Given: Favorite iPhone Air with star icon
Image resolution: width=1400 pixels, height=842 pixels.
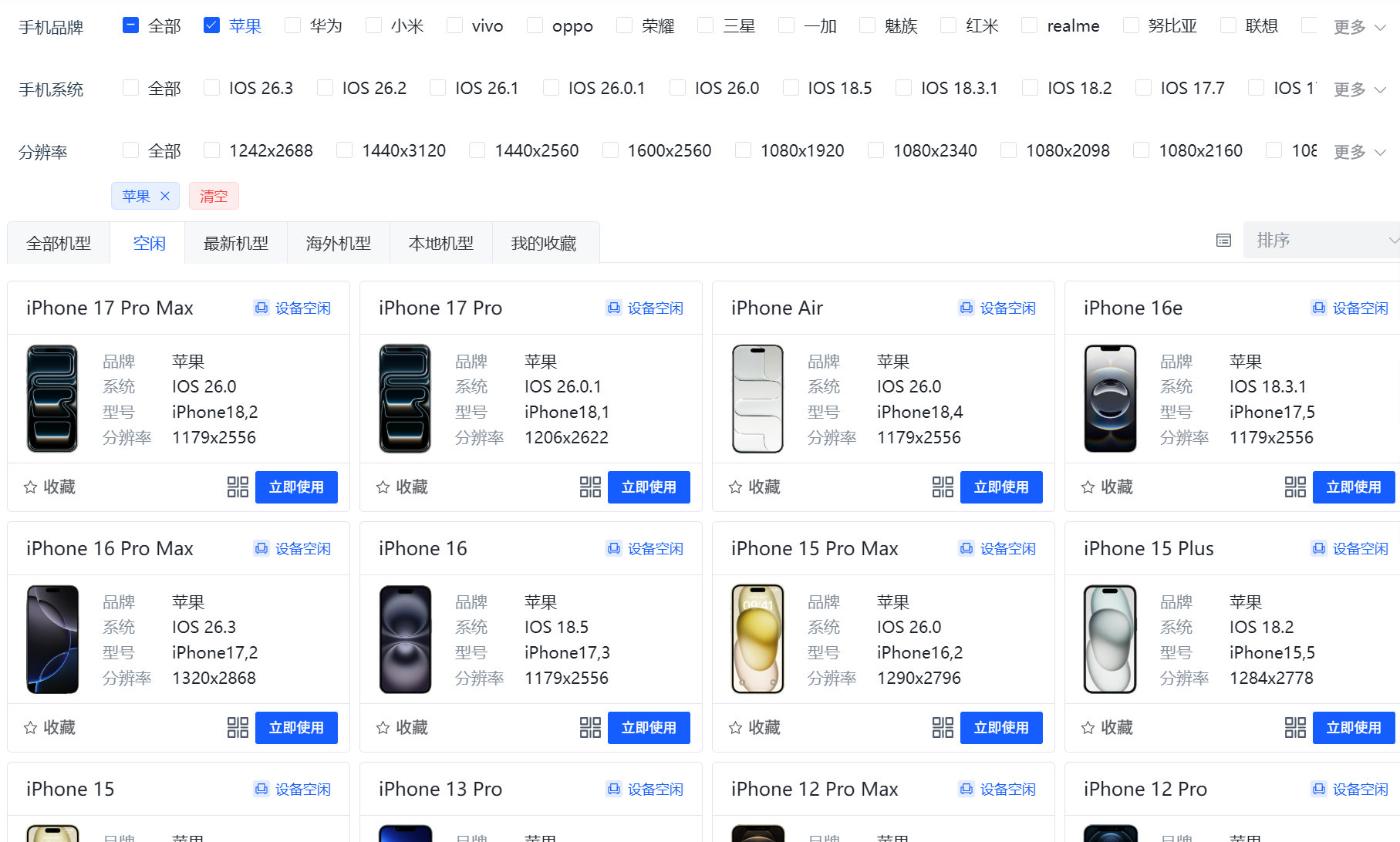Looking at the screenshot, I should pos(735,487).
